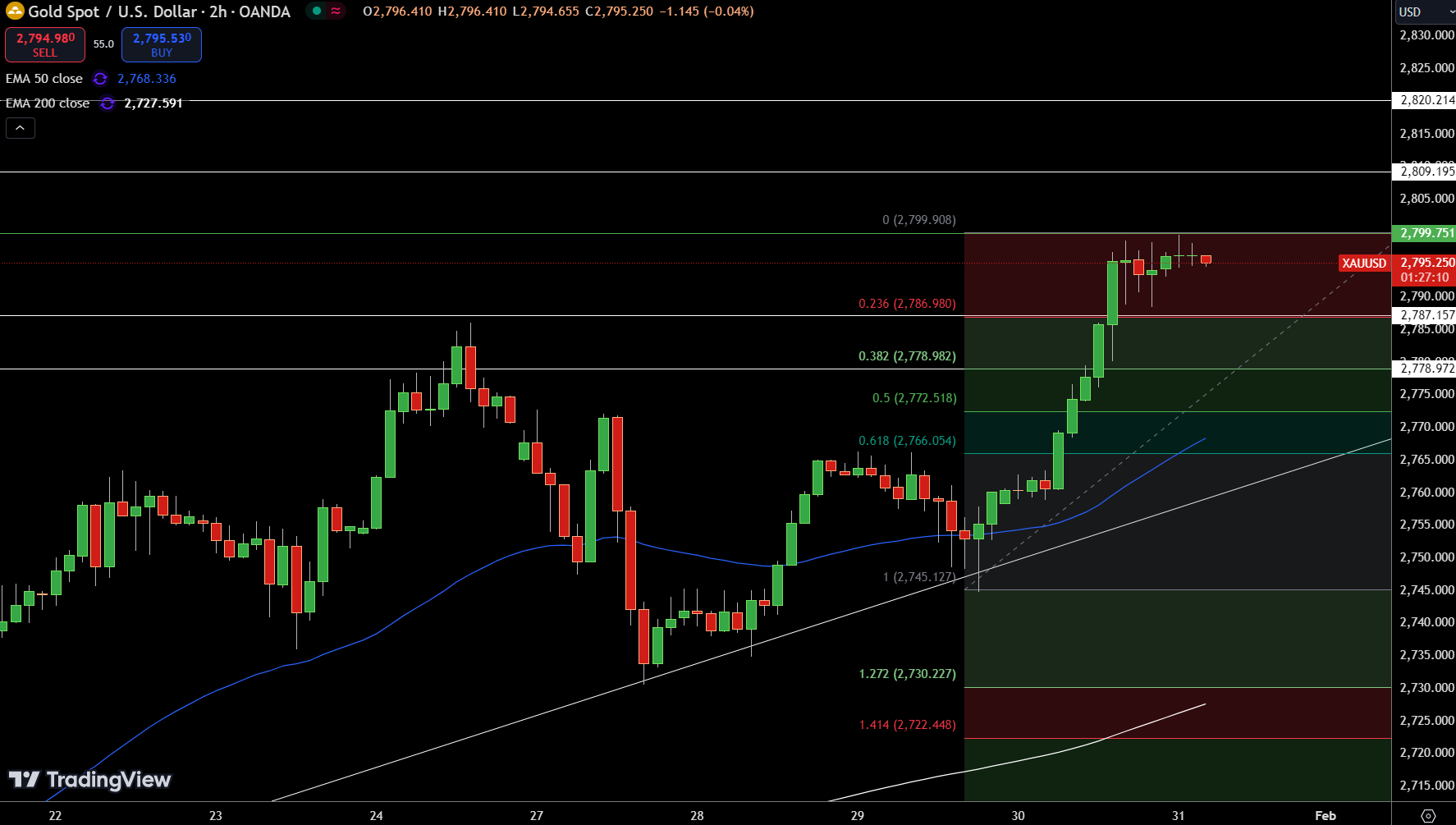Collapse the indicator legend with chevron
Viewport: 1456px width, 825px height.
[21, 128]
